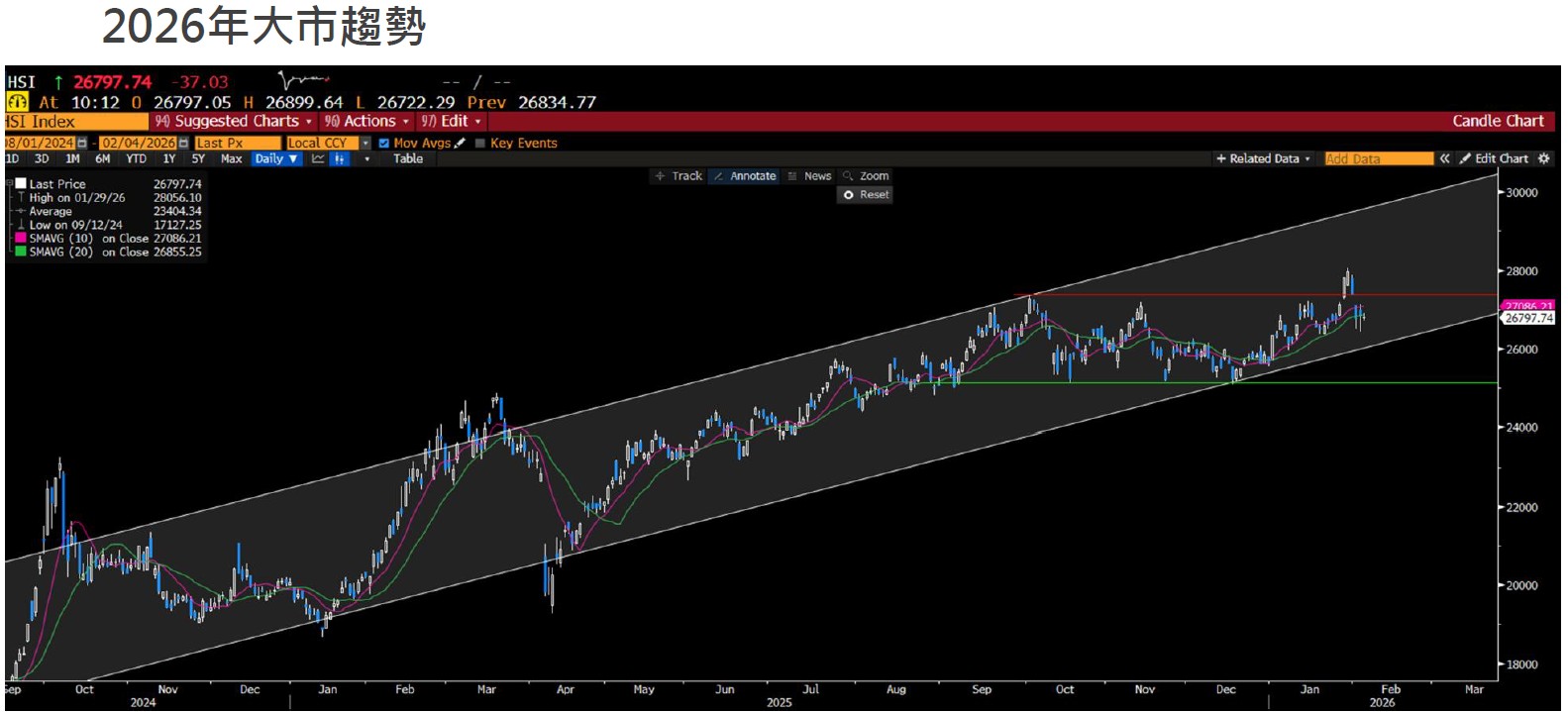Open the end date calendar picker
Viewport: 1568px width, 712px height.
pyautogui.click(x=183, y=144)
